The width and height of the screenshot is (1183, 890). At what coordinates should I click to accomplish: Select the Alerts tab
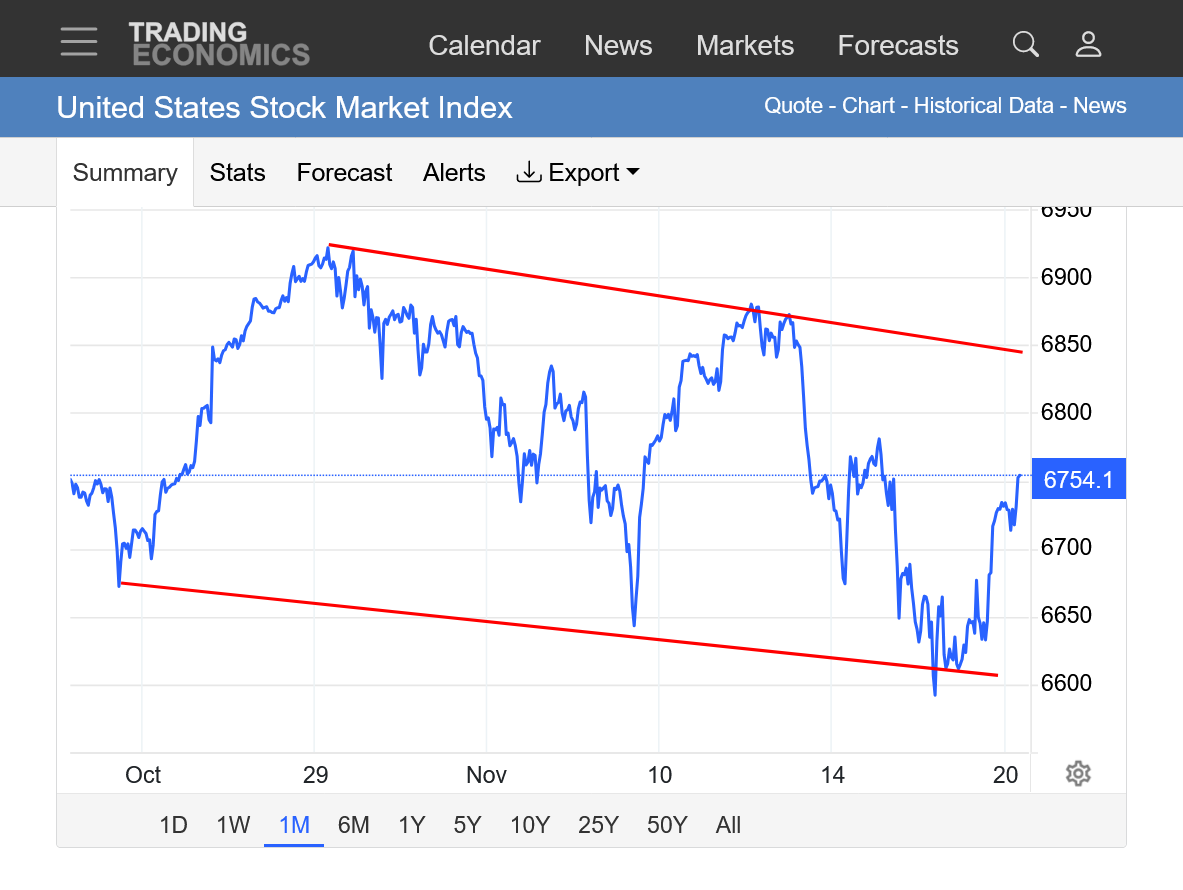tap(454, 173)
